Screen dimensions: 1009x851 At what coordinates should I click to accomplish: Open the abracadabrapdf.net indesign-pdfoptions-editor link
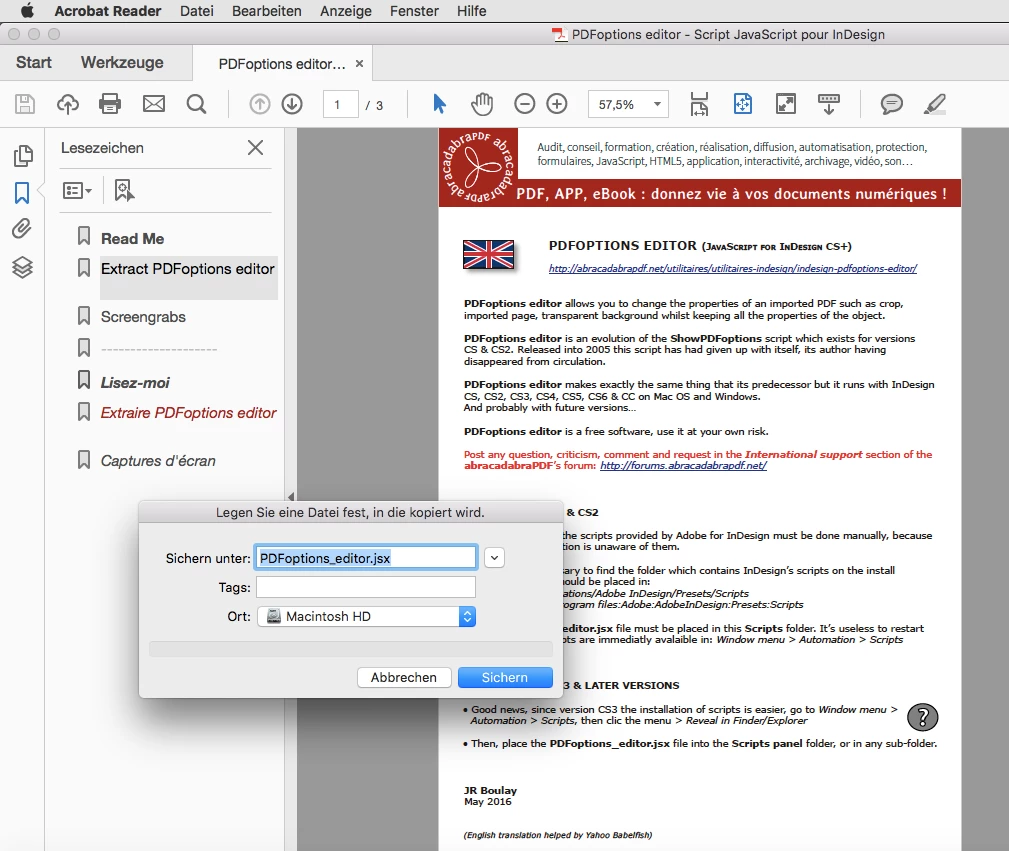click(733, 268)
